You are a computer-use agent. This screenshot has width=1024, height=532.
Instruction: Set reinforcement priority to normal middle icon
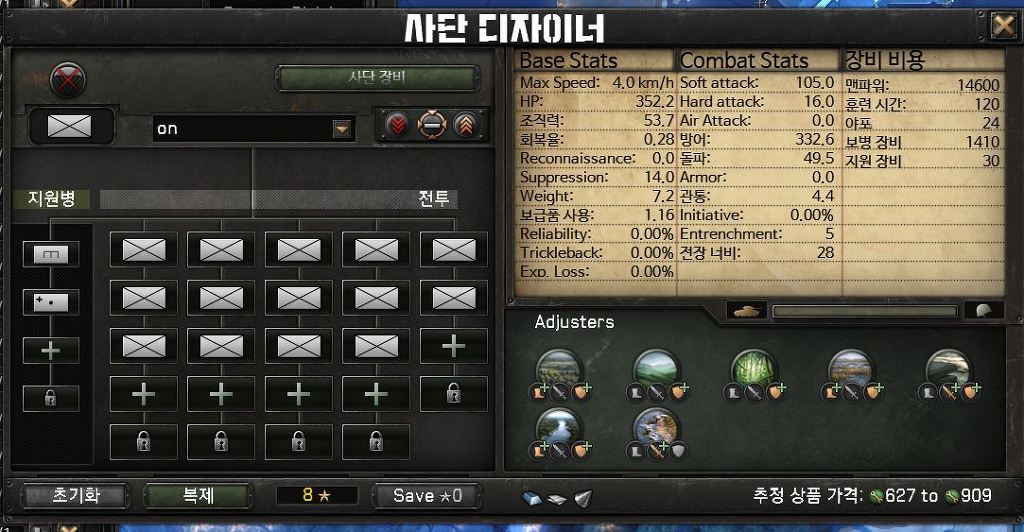tap(432, 125)
